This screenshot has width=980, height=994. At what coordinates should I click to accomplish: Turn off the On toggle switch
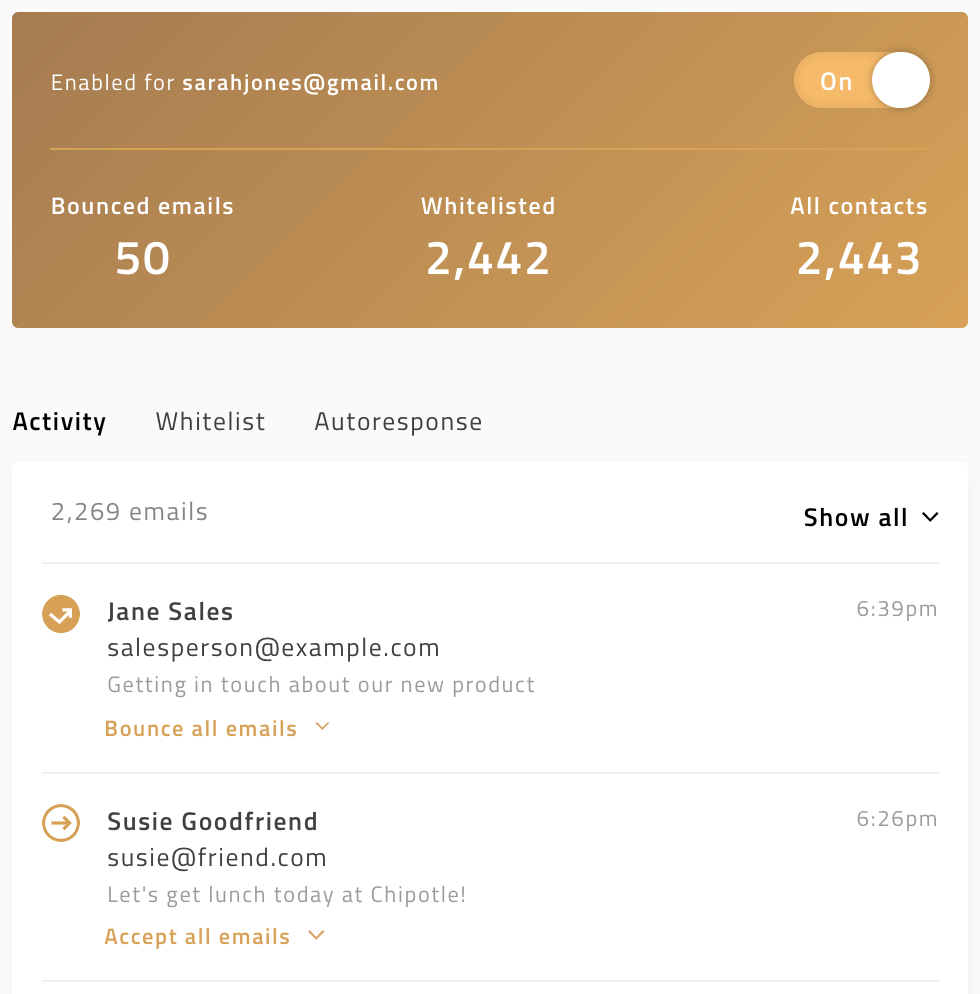[x=862, y=81]
